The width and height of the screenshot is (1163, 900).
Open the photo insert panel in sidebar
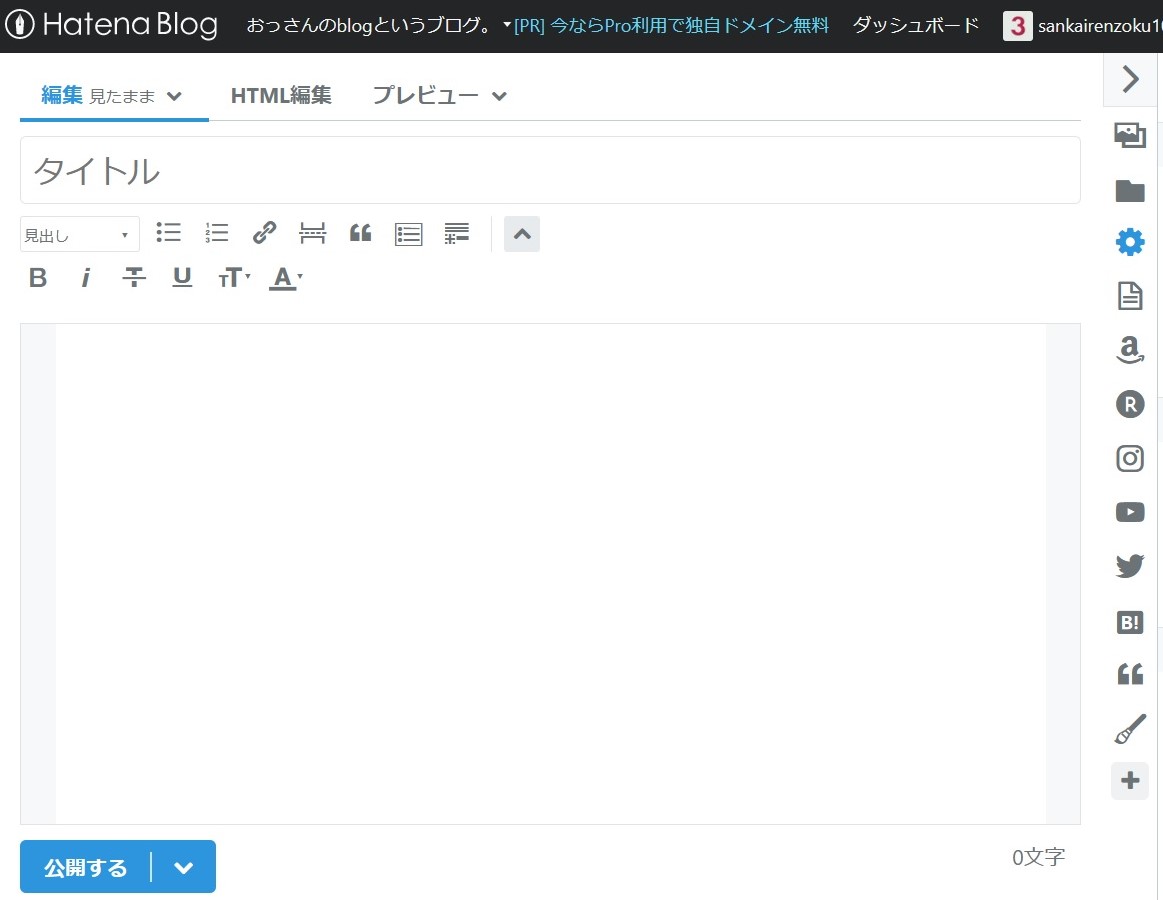point(1130,135)
